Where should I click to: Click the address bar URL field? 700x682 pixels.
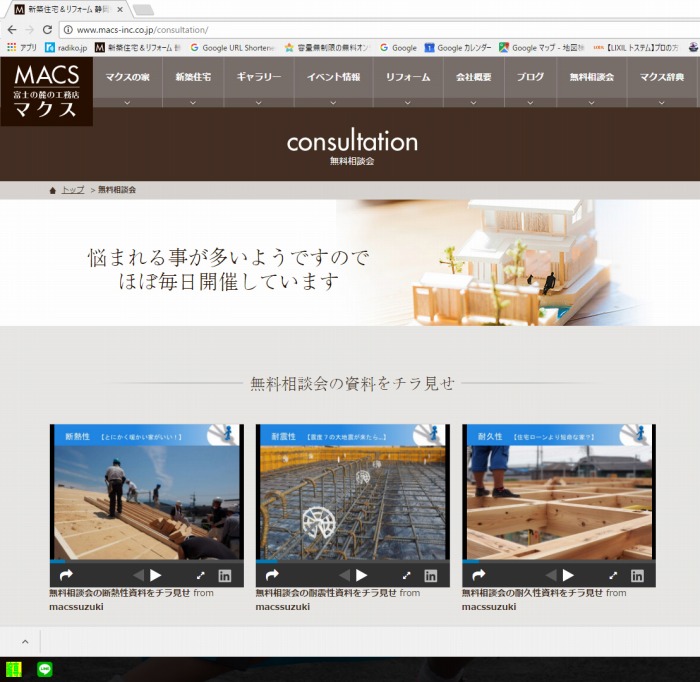click(379, 30)
